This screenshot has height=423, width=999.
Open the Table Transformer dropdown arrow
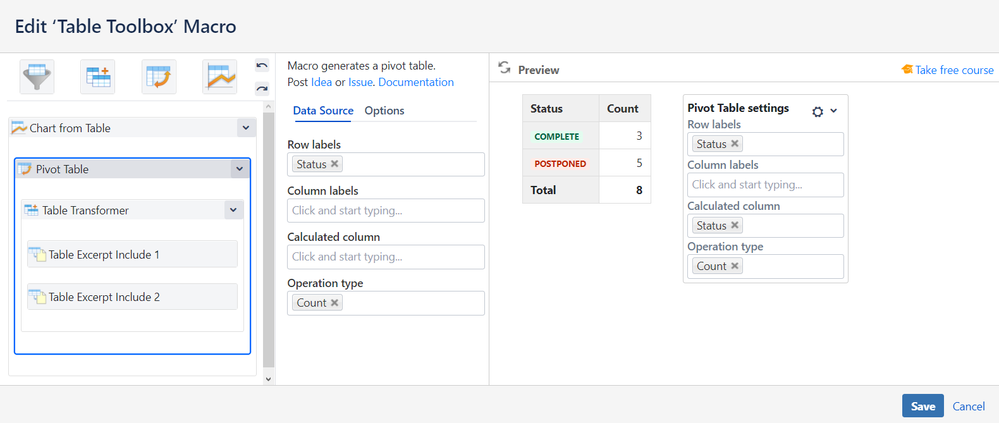click(232, 210)
